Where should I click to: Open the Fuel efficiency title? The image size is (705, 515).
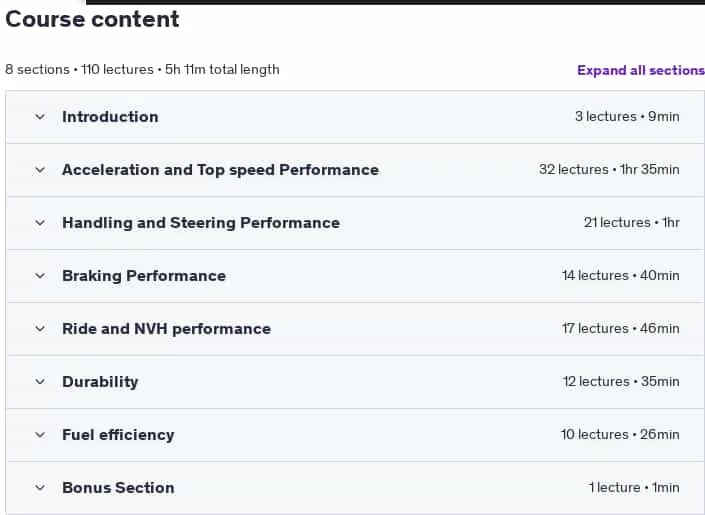point(118,435)
